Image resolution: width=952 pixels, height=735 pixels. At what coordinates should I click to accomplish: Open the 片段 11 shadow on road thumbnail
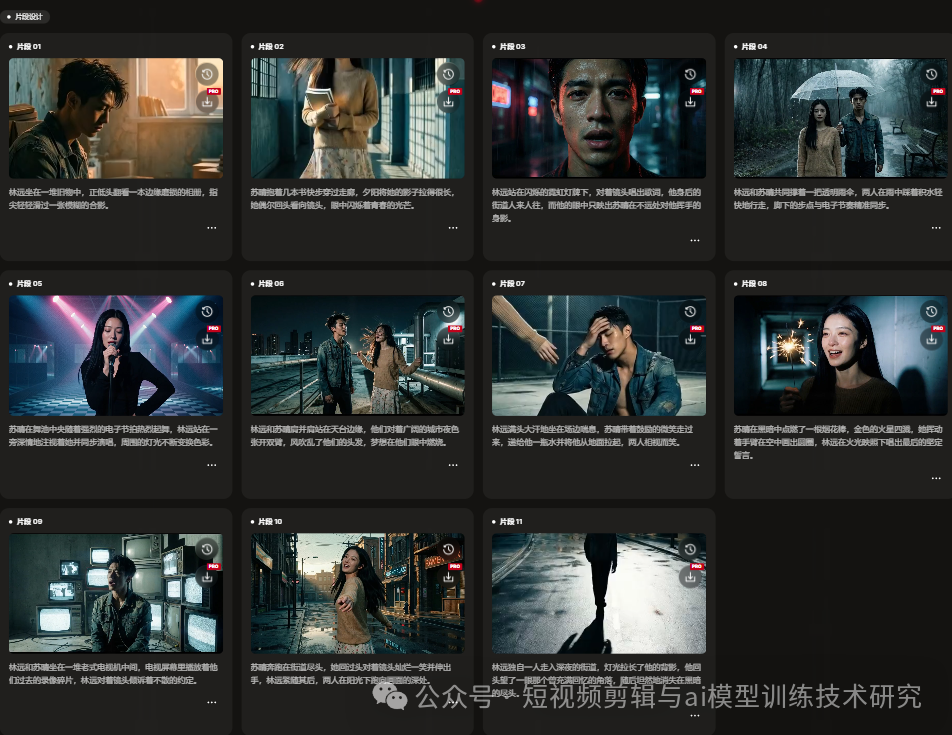[599, 594]
